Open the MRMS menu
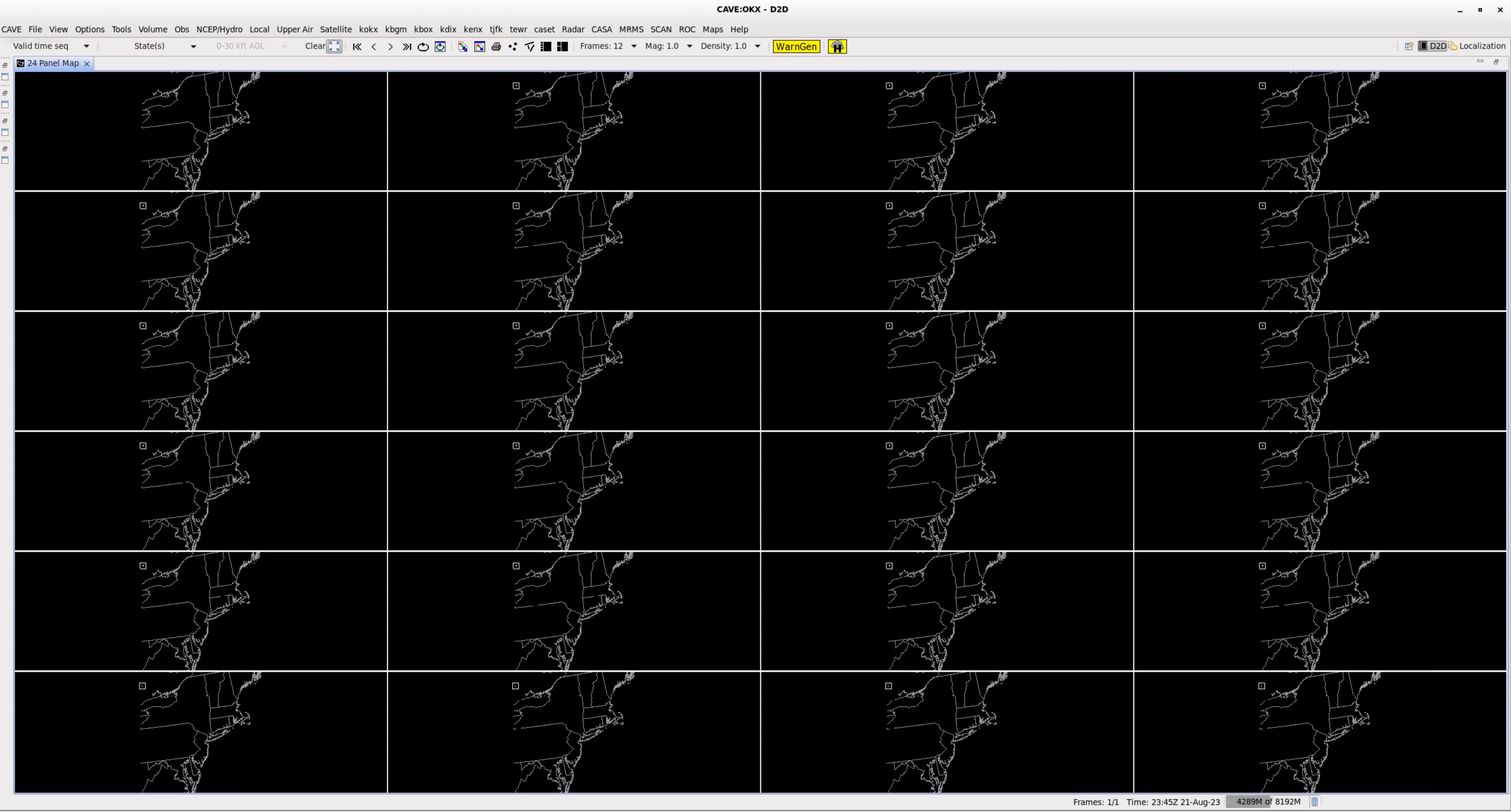This screenshot has height=812, width=1511. coord(631,29)
